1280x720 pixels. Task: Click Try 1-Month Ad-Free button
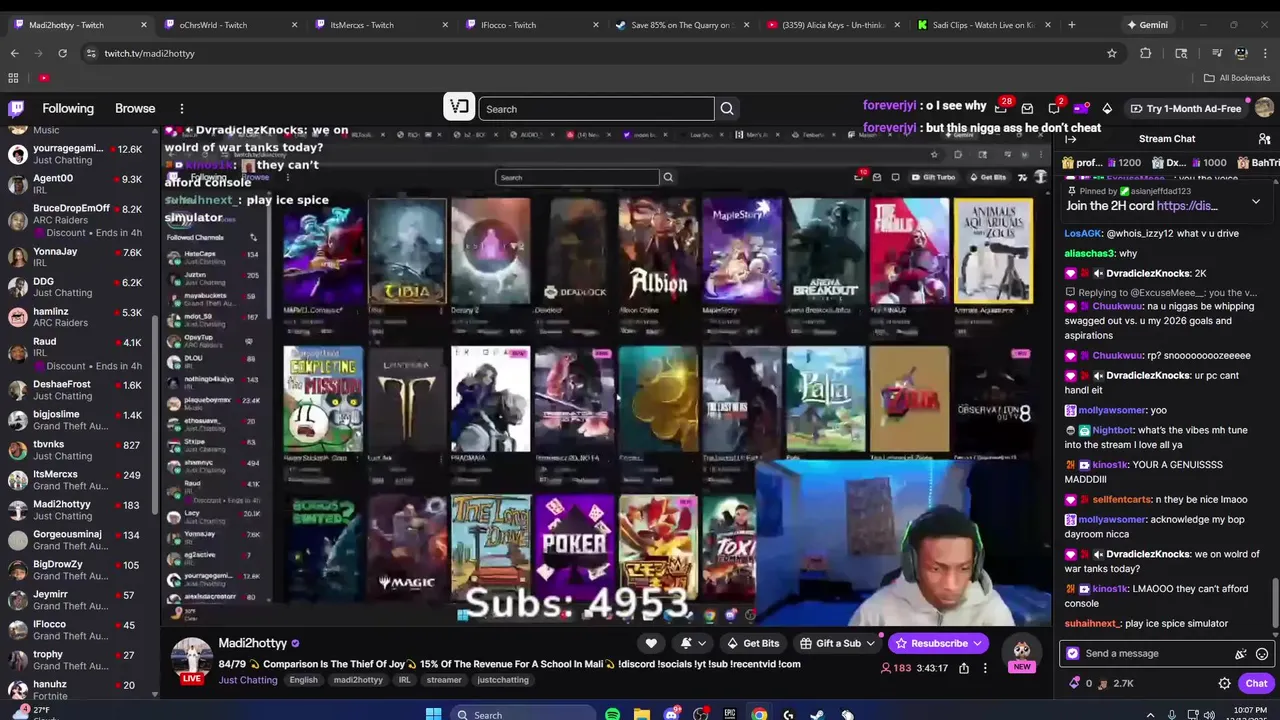click(1186, 108)
